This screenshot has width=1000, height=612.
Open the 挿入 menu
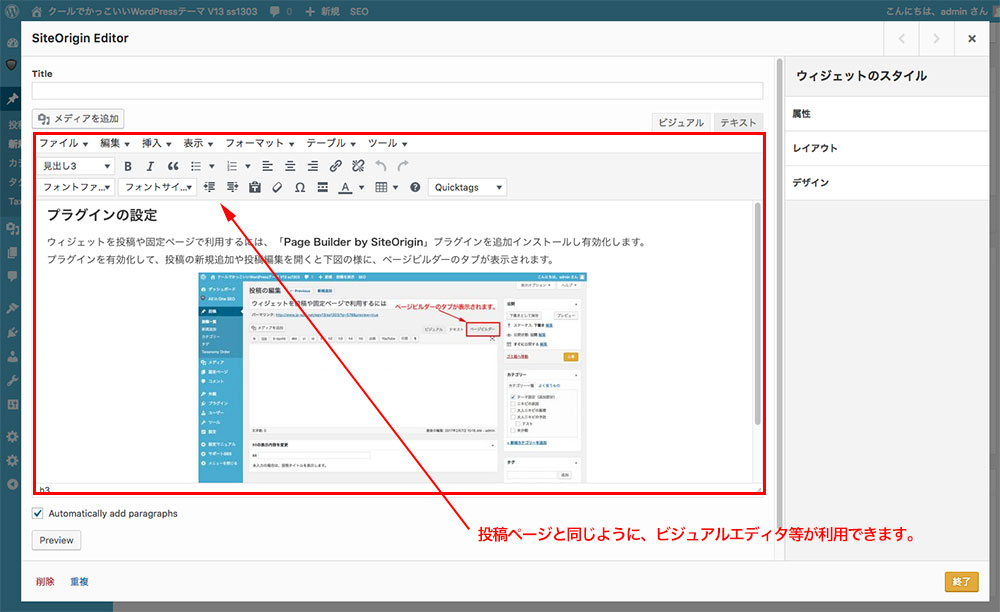(x=156, y=143)
